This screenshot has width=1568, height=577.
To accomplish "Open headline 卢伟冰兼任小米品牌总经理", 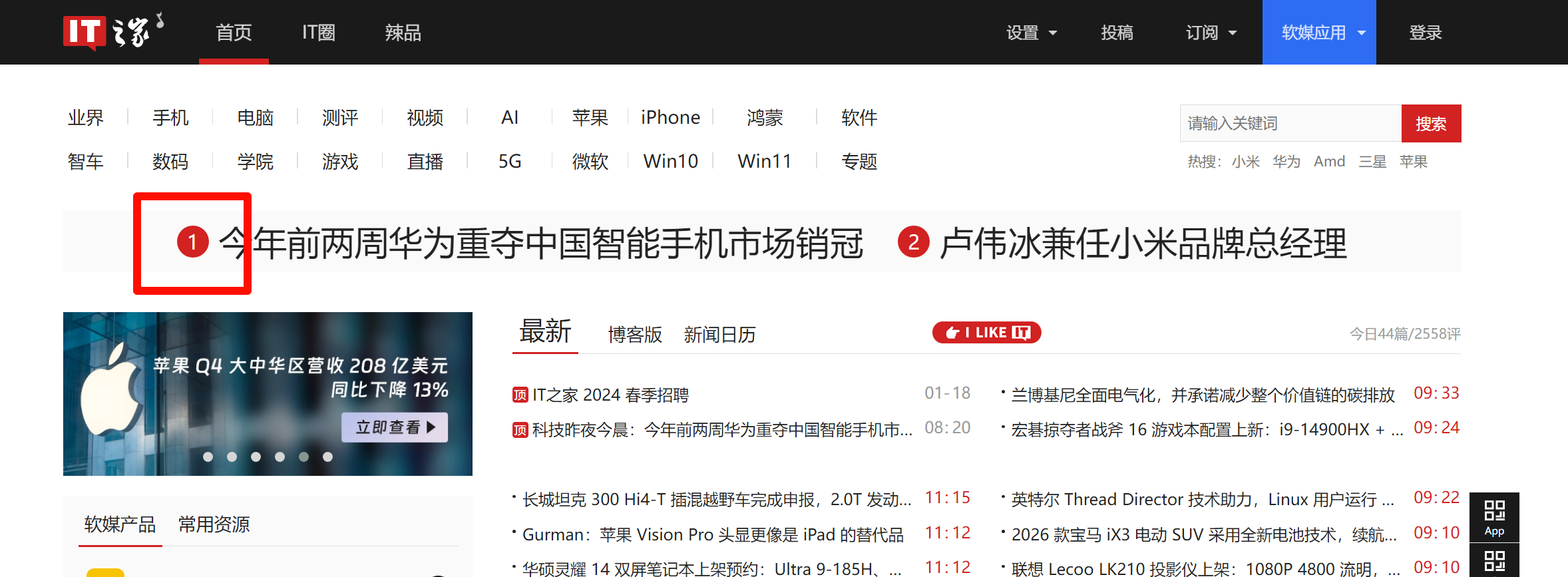I will coord(1143,243).
